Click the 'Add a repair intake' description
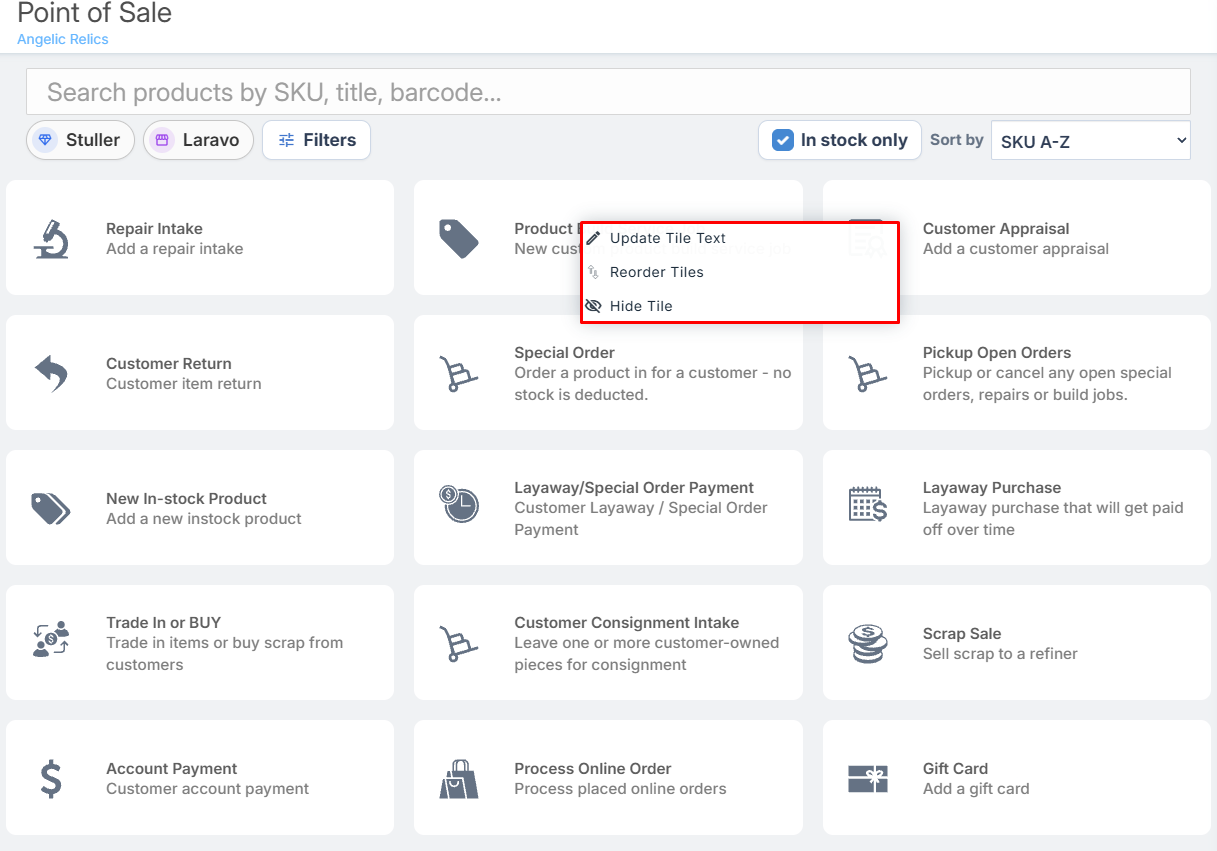The width and height of the screenshot is (1217, 851). (x=175, y=249)
